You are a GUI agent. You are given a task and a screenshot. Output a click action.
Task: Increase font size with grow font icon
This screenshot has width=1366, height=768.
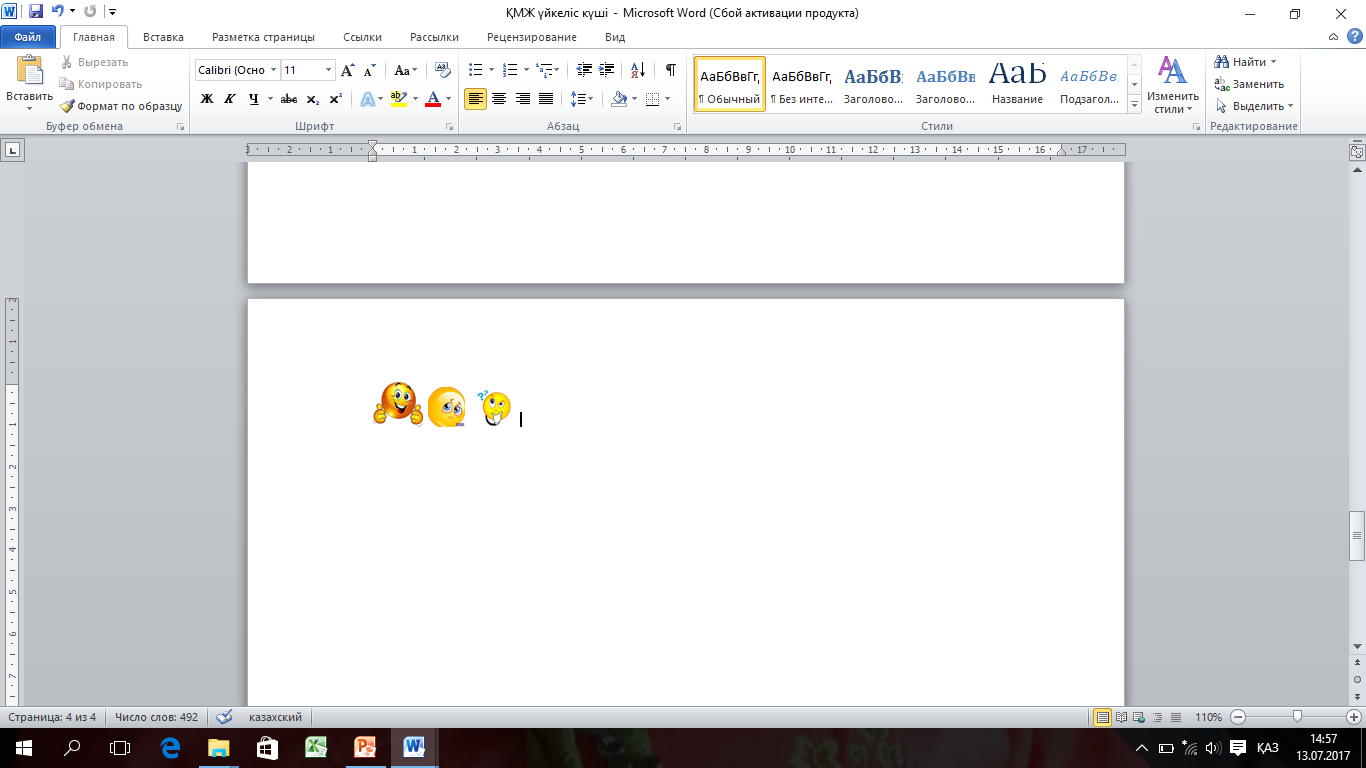coord(348,70)
